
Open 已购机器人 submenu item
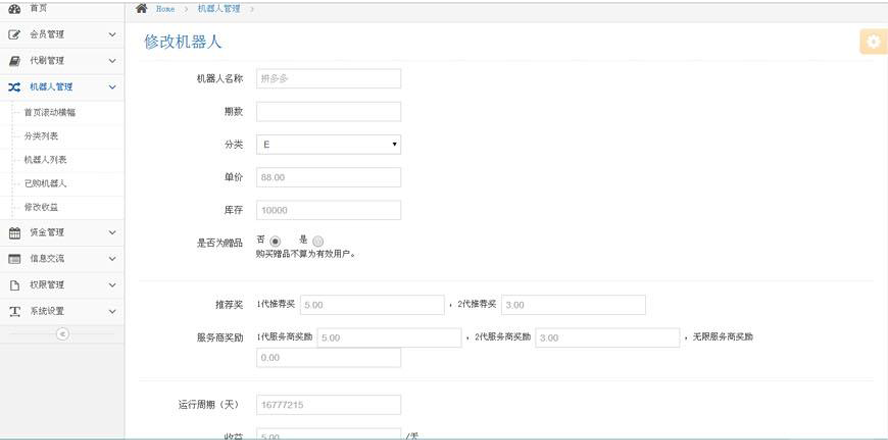tap(45, 184)
